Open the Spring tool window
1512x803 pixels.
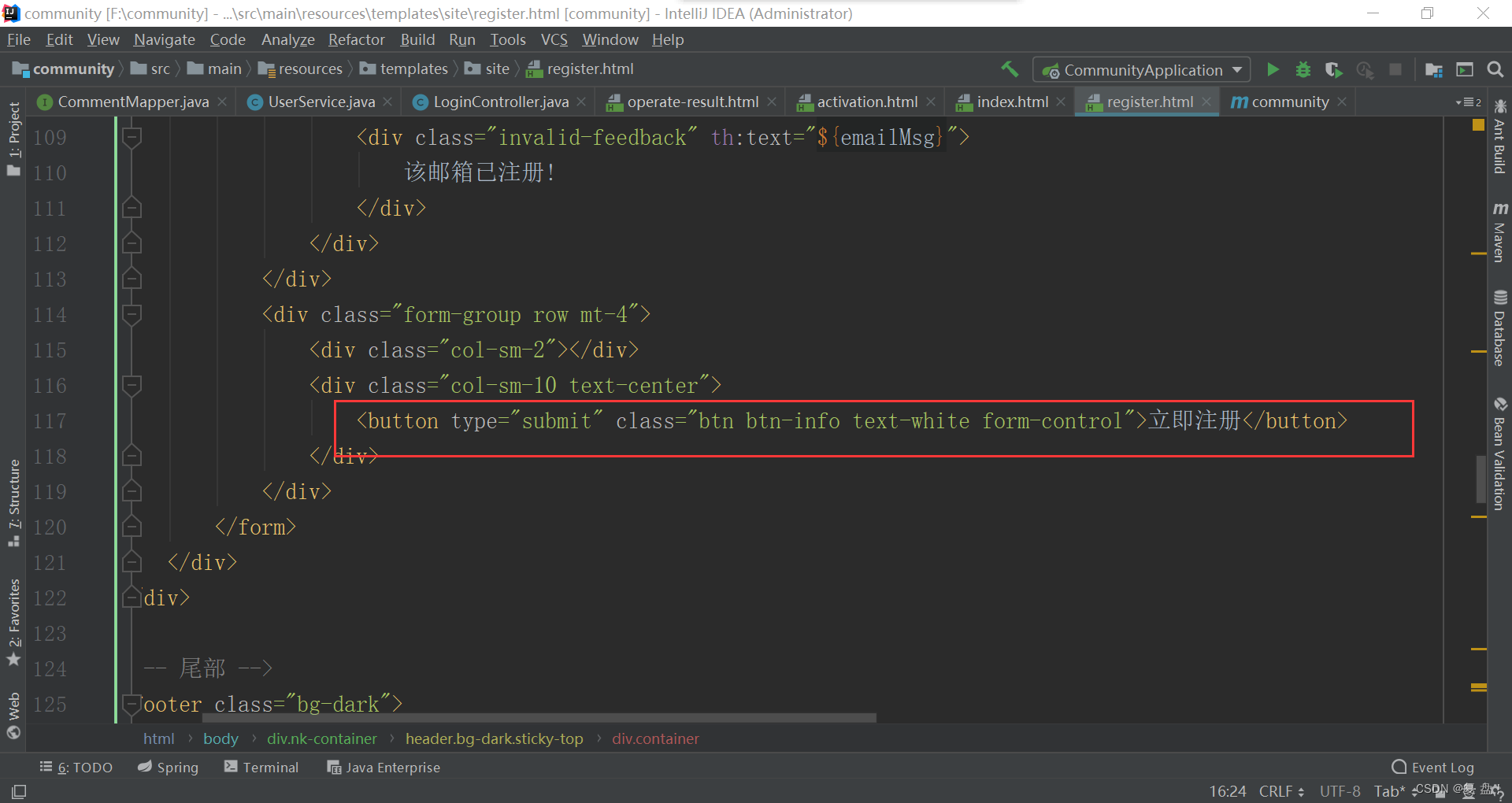pos(168,767)
